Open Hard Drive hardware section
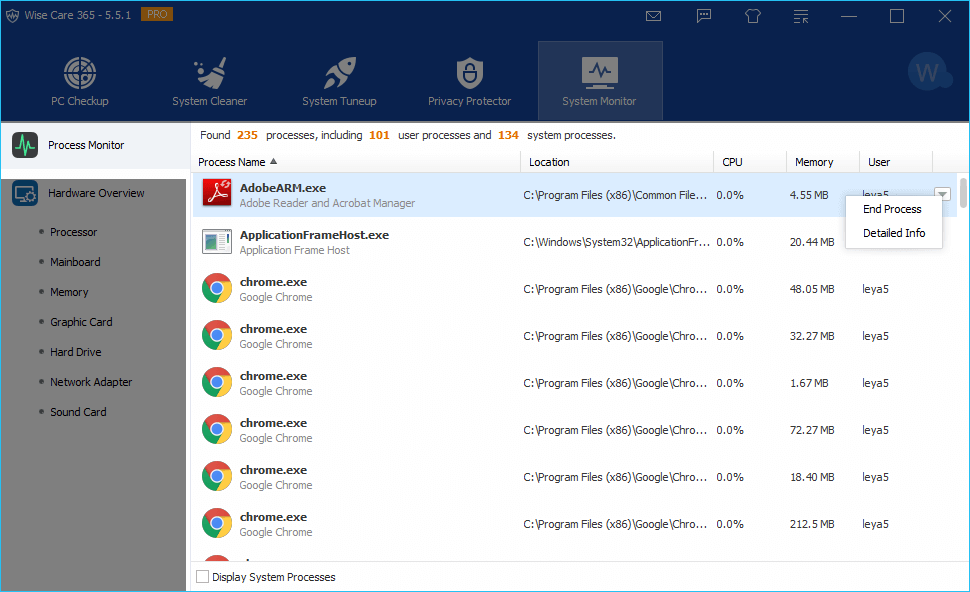 pos(75,352)
